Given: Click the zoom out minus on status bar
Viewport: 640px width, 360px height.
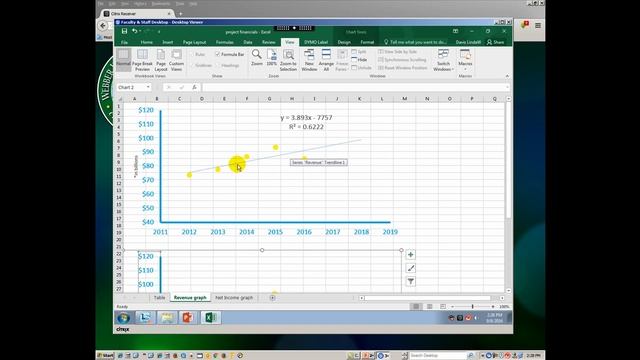Looking at the screenshot, I should point(452,306).
